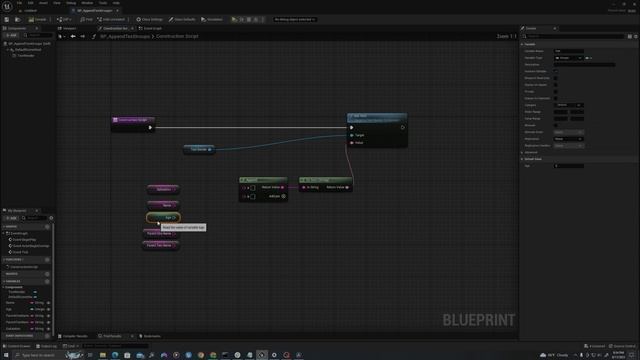Image resolution: width=640 pixels, height=360 pixels.
Task: Open Class Settings
Action: (x=149, y=19)
